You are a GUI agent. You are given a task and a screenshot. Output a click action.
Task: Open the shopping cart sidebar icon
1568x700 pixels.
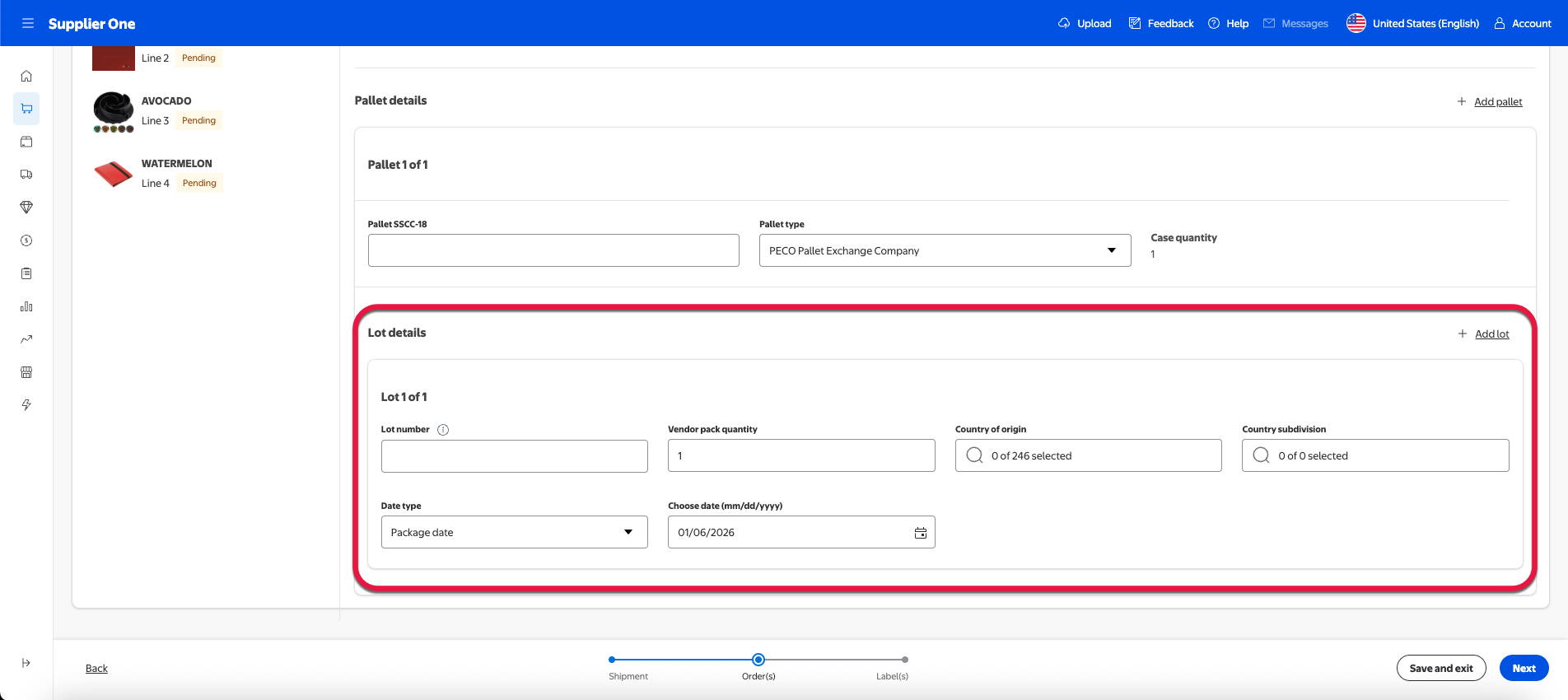pyautogui.click(x=26, y=109)
